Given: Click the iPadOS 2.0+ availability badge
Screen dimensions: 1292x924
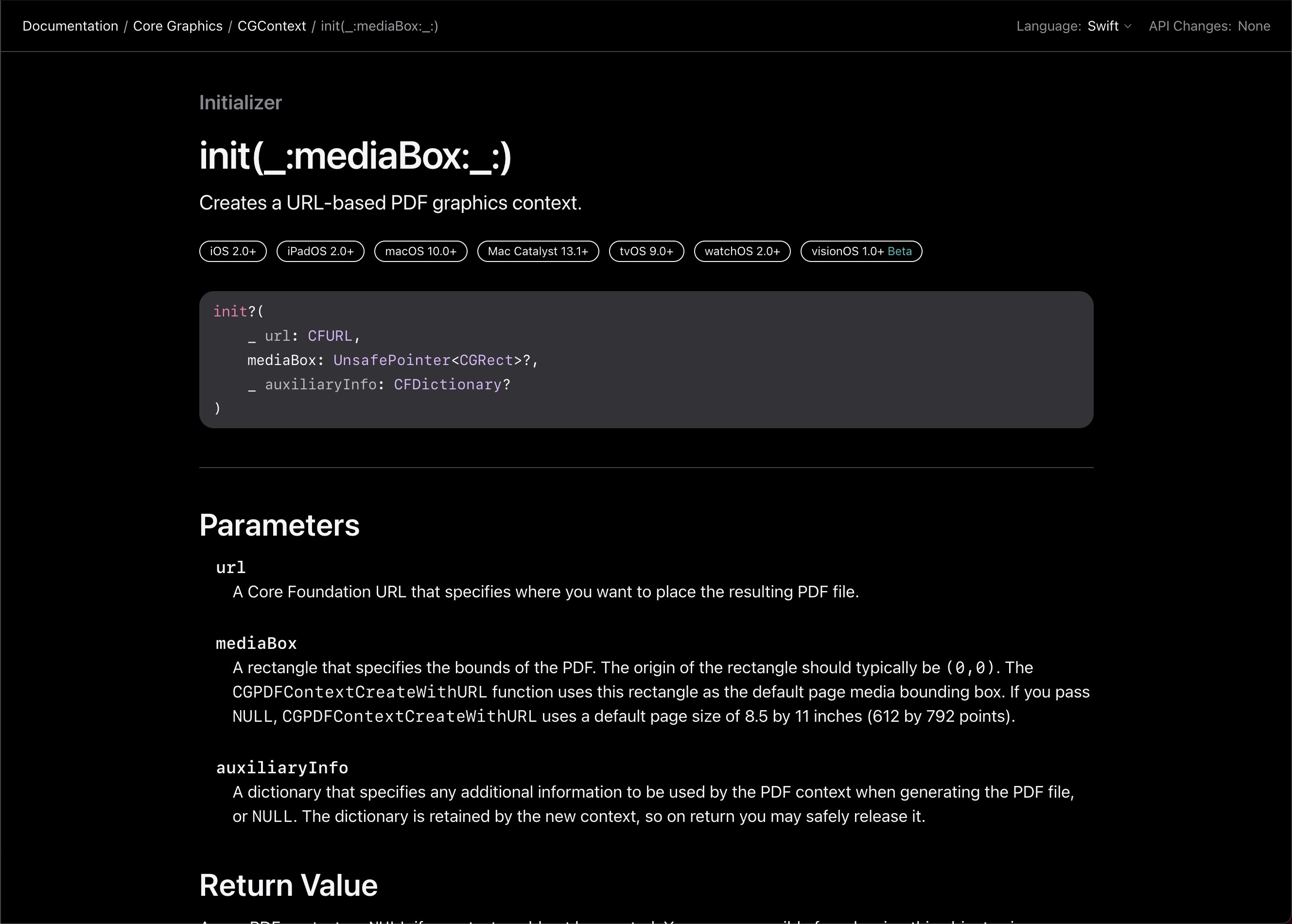Looking at the screenshot, I should pos(320,251).
